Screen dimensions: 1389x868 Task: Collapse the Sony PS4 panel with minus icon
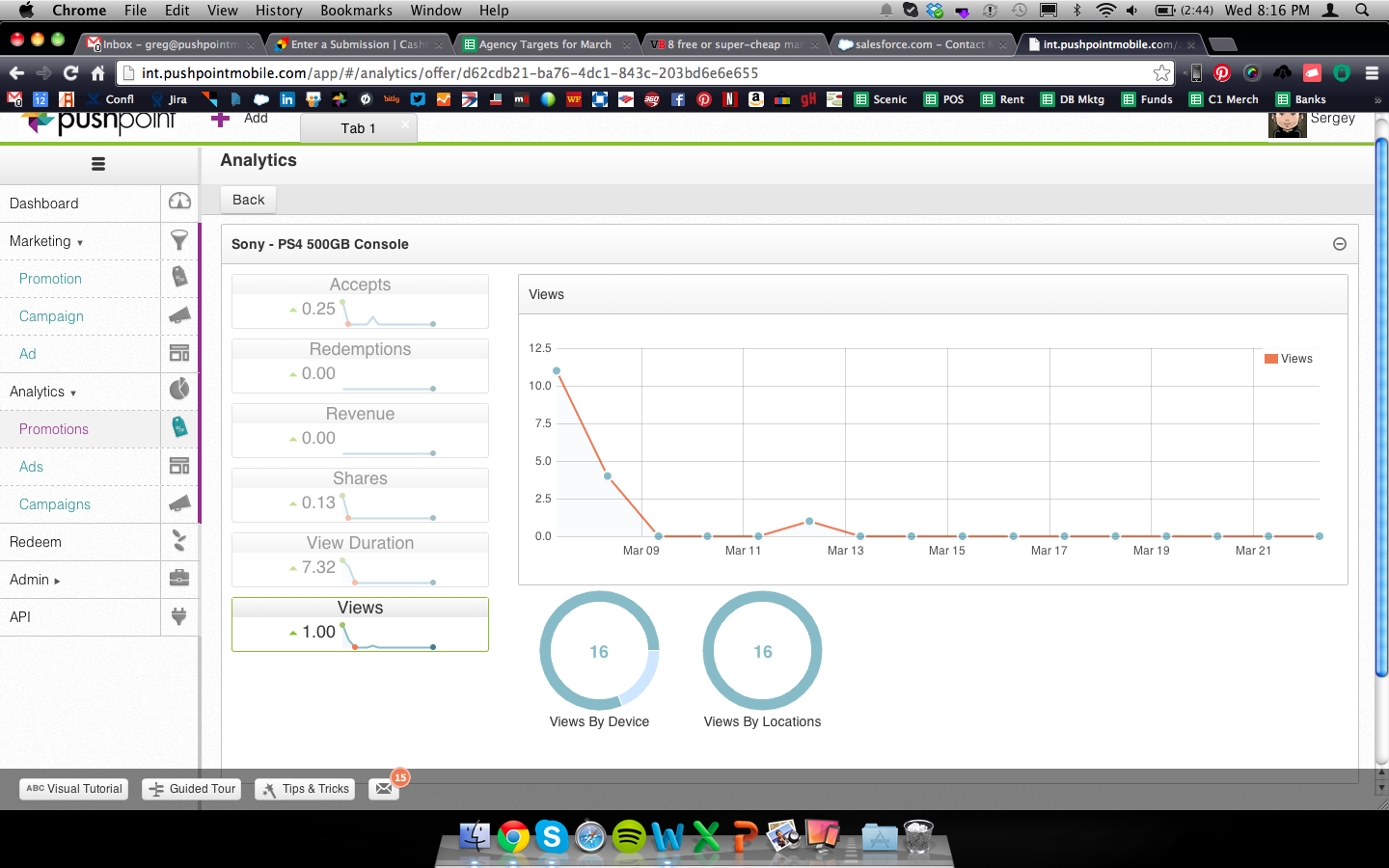[1340, 244]
